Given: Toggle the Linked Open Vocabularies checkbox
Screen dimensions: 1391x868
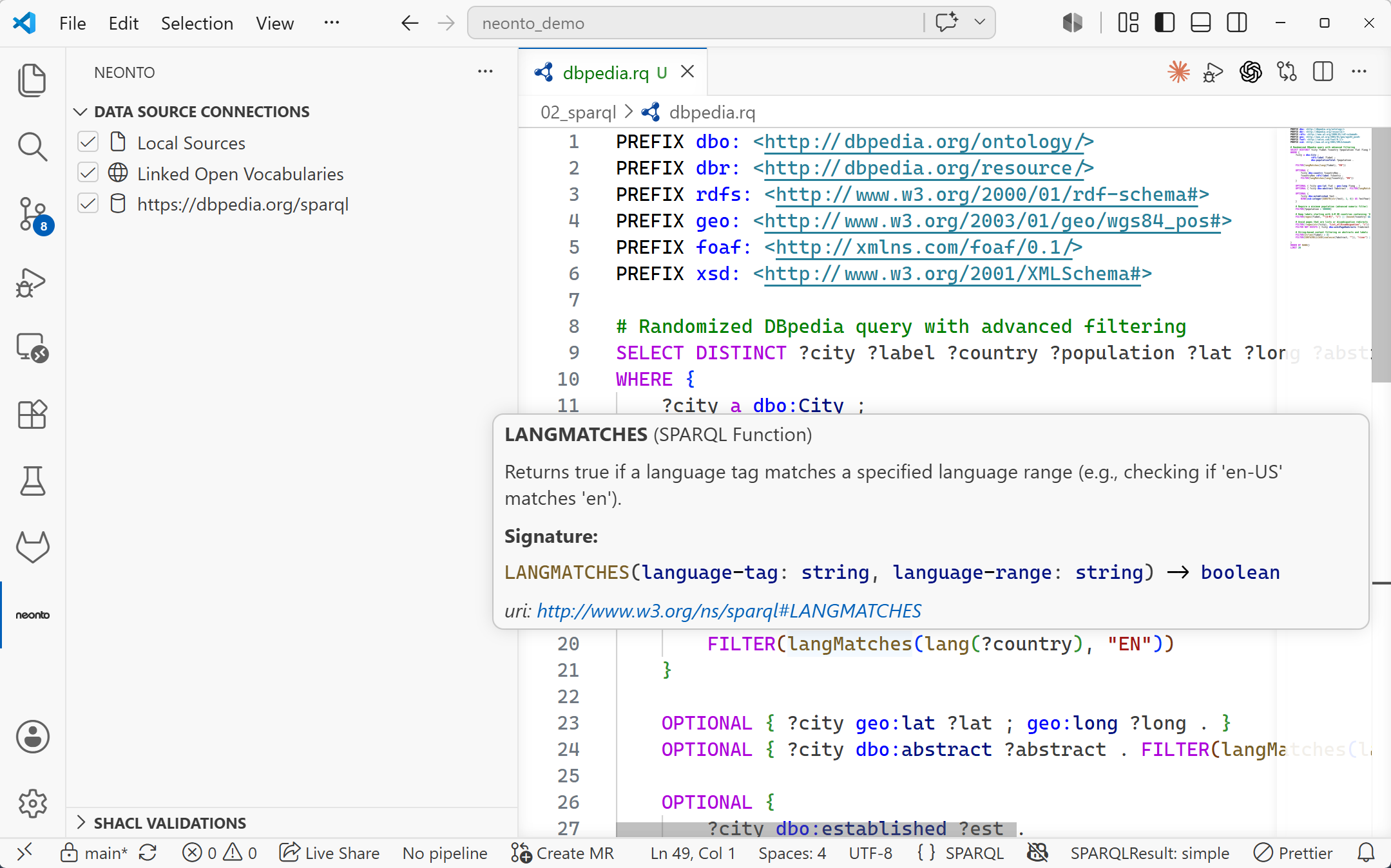Looking at the screenshot, I should tap(88, 173).
